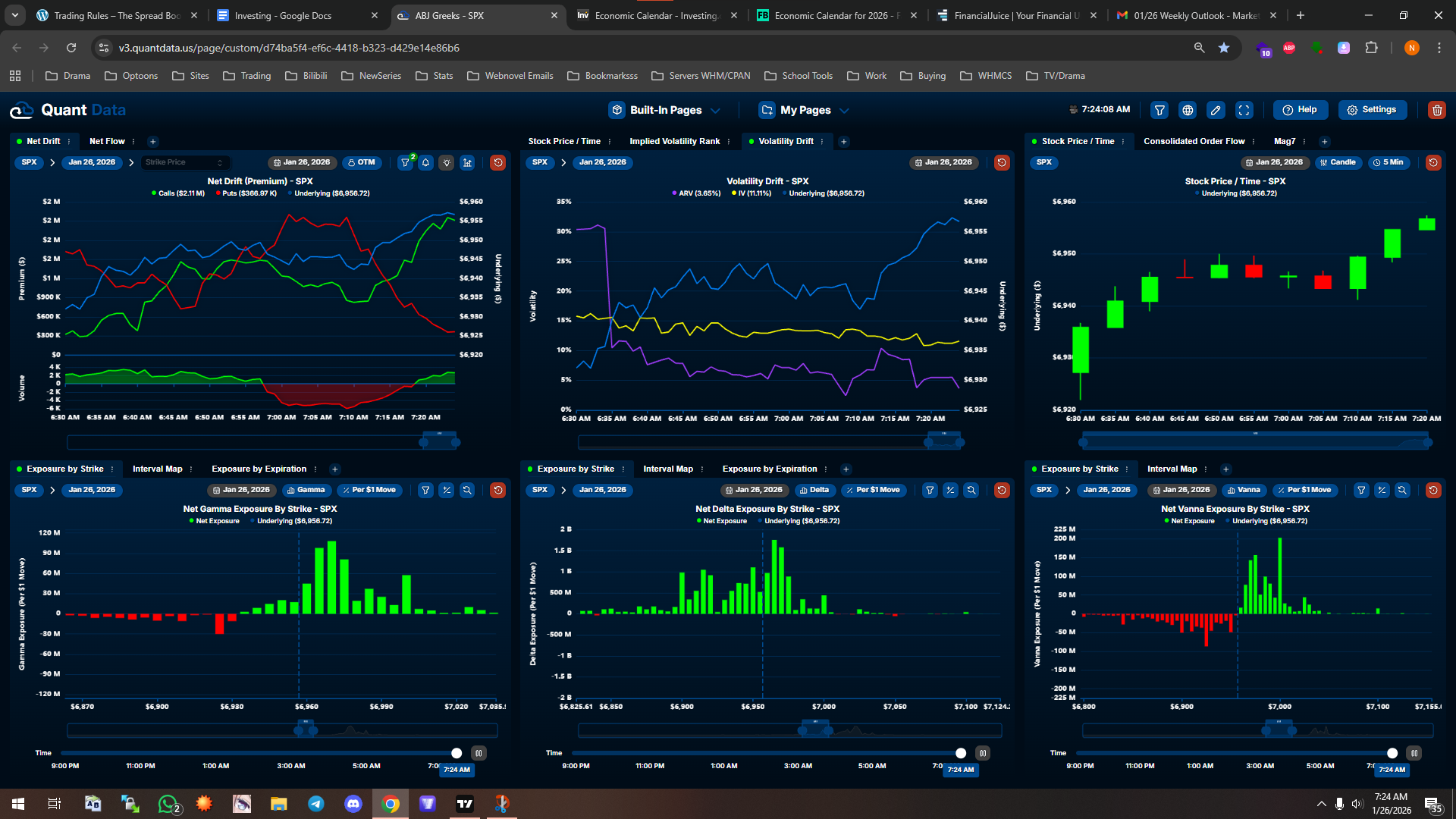This screenshot has height=819, width=1456.
Task: Open the Consolidated Order Flow tab
Action: 1194,141
